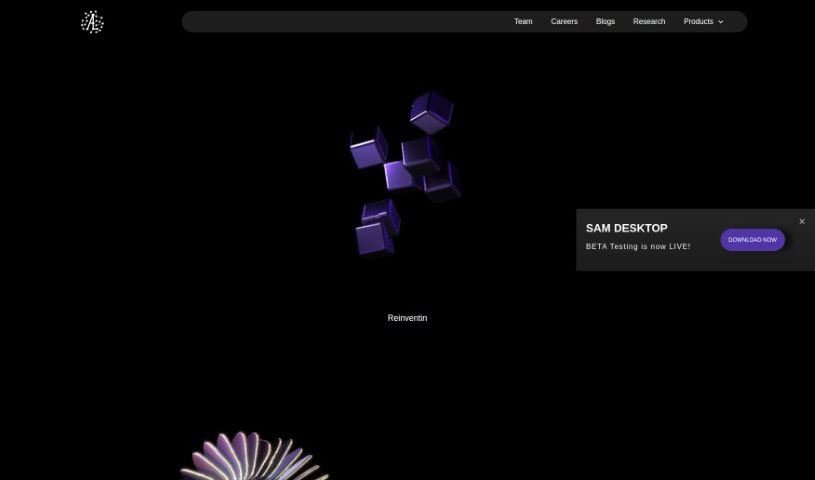Screen dimensions: 815x480
Task: Click the 'BETA Testing is now LIVE!' text
Action: pyautogui.click(x=638, y=247)
